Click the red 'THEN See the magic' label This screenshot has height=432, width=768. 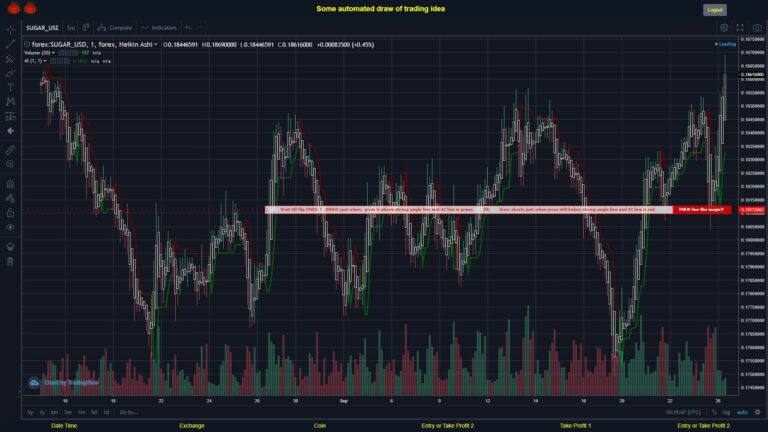click(701, 210)
